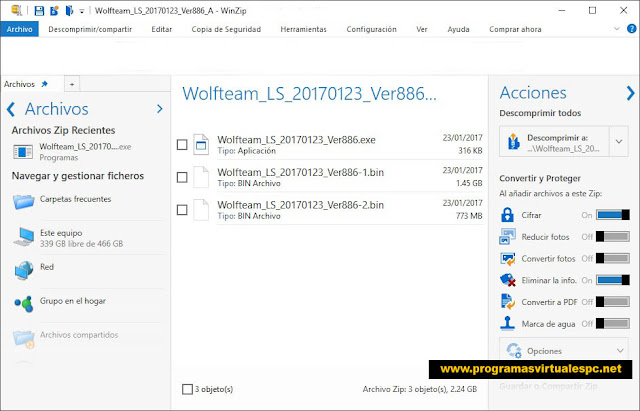Check the Ver886-1.bin file checkbox

182,177
